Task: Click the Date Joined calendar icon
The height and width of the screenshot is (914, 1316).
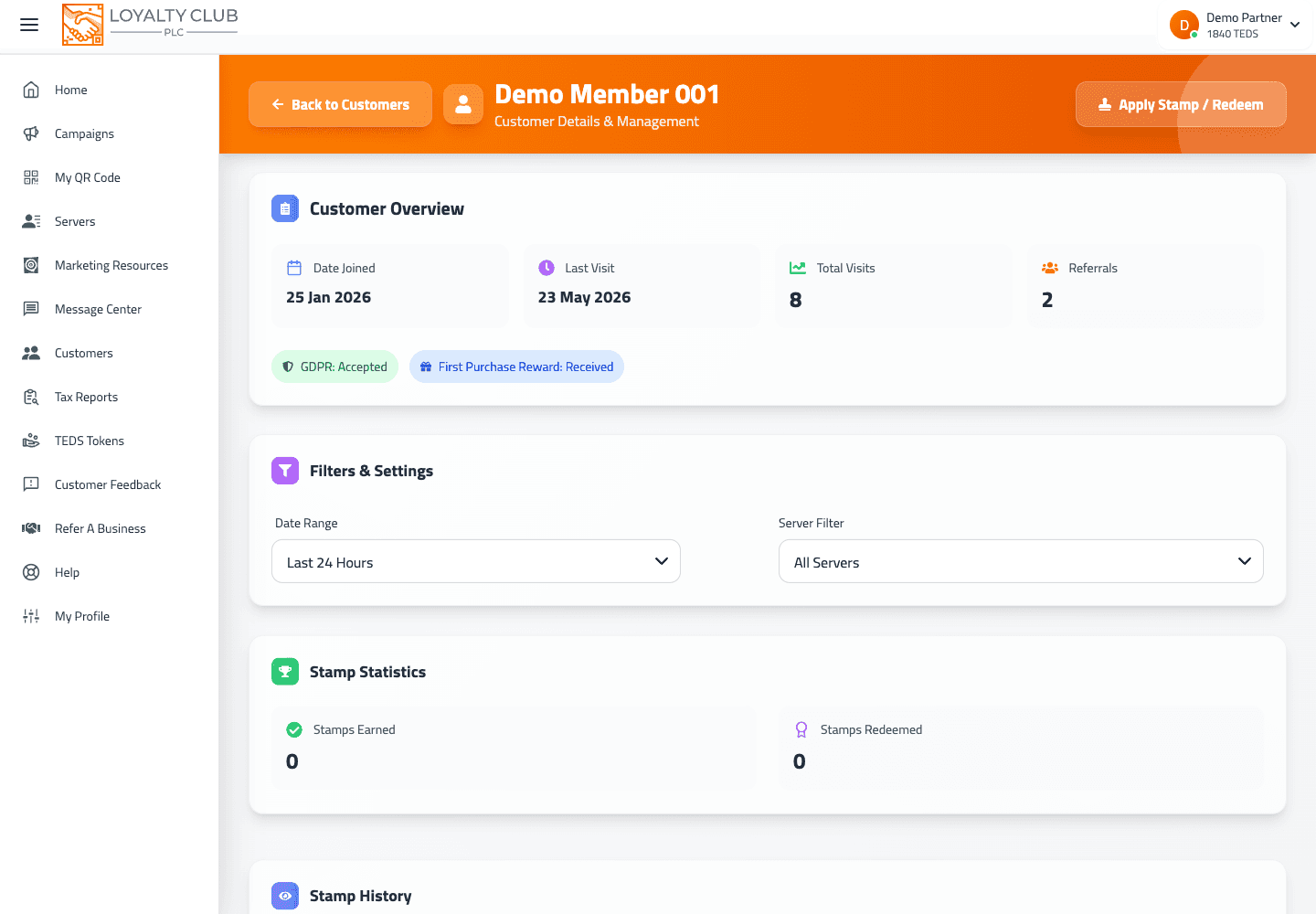Action: click(x=294, y=268)
